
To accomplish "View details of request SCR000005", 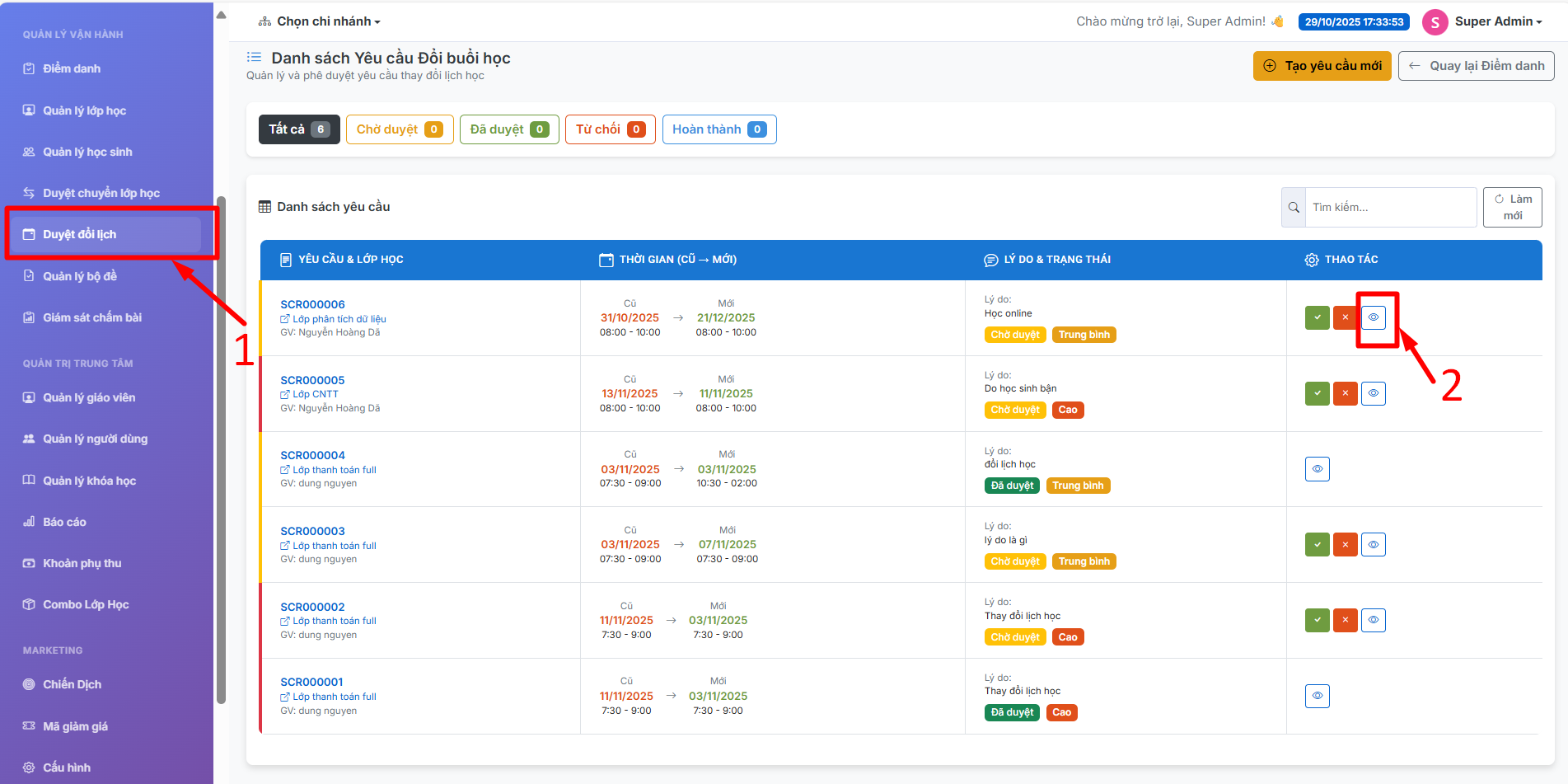I will click(1373, 393).
